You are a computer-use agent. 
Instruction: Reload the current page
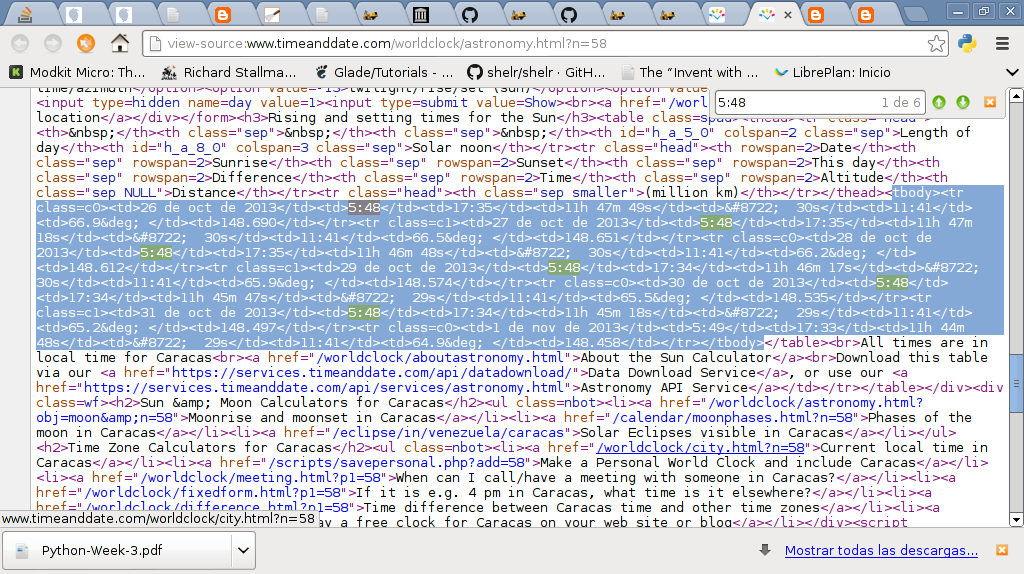point(86,44)
